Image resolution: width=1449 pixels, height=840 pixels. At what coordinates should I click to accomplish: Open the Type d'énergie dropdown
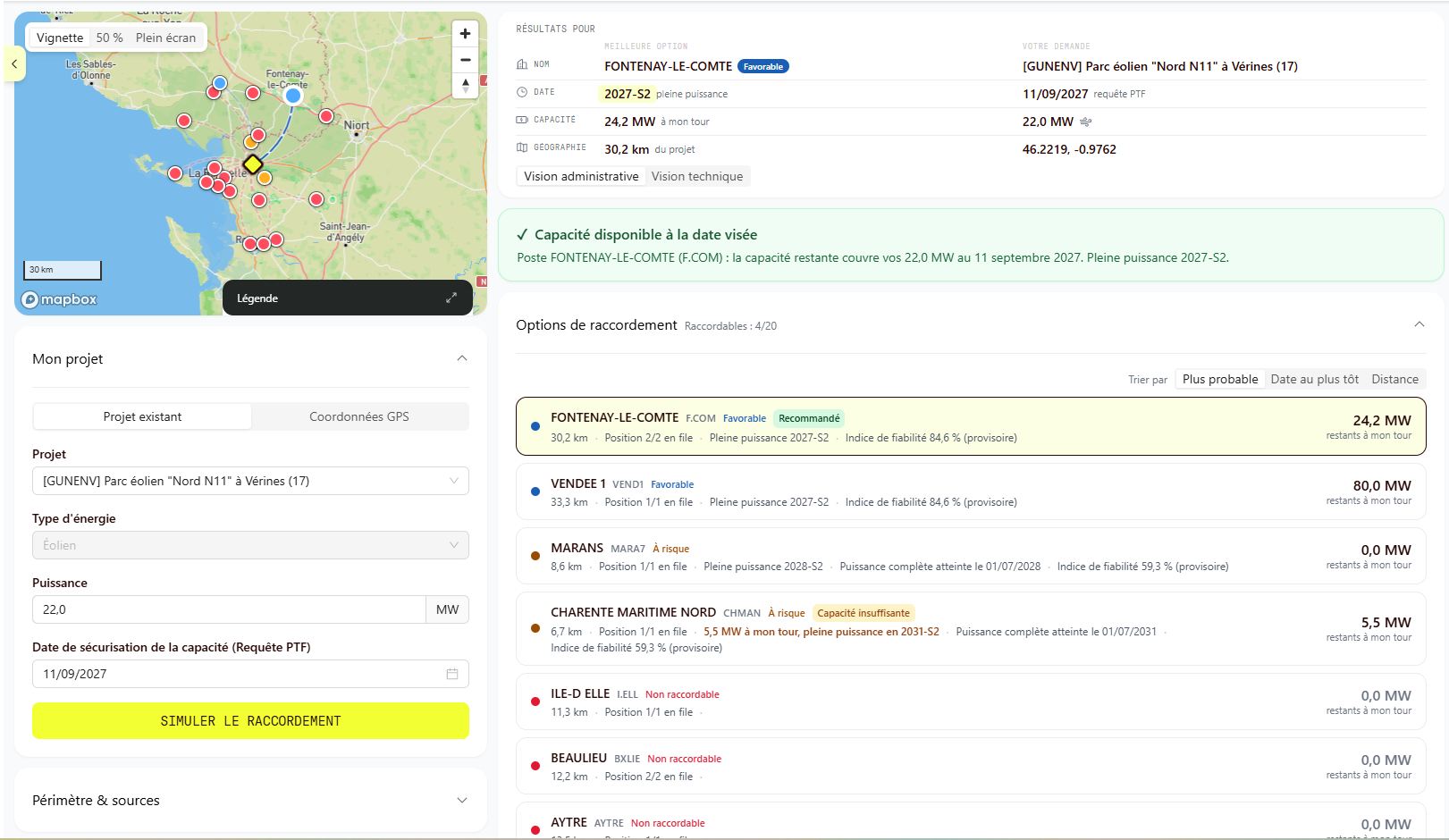tap(250, 545)
